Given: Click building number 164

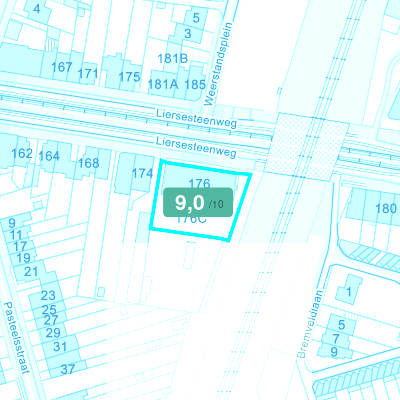Looking at the screenshot, I should [49, 156].
